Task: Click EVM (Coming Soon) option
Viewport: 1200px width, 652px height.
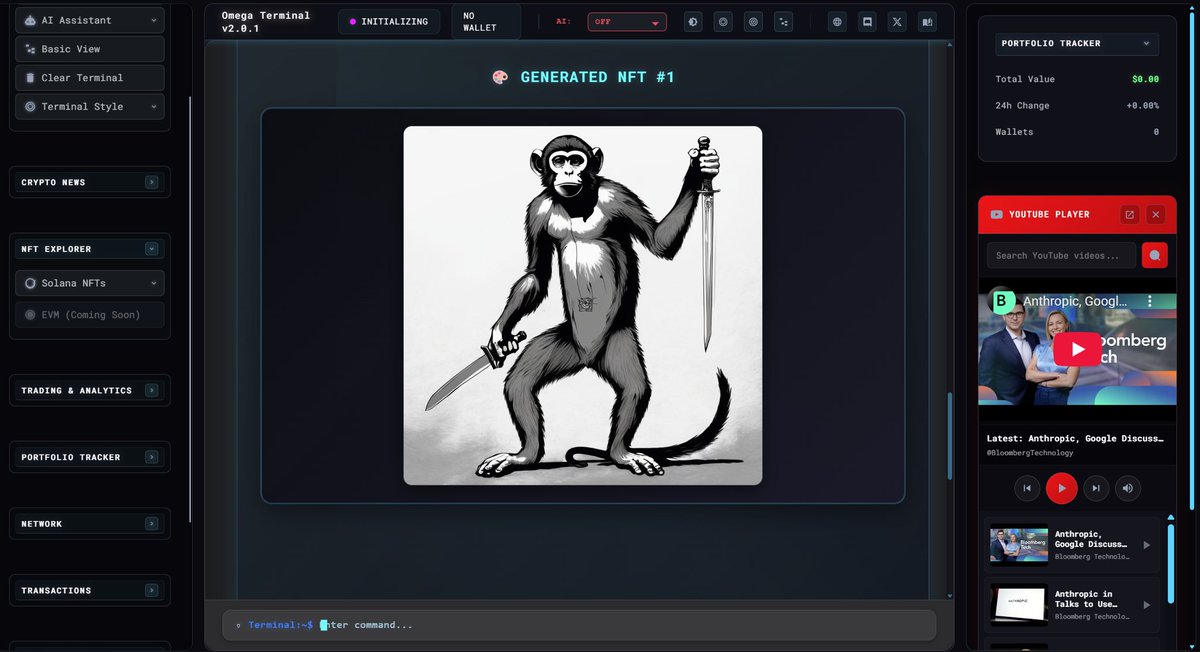Action: coord(90,315)
